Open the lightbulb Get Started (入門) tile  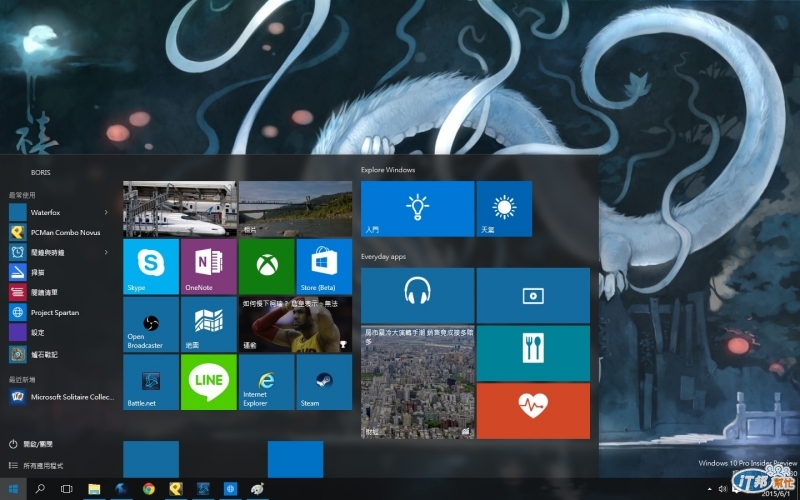(417, 209)
